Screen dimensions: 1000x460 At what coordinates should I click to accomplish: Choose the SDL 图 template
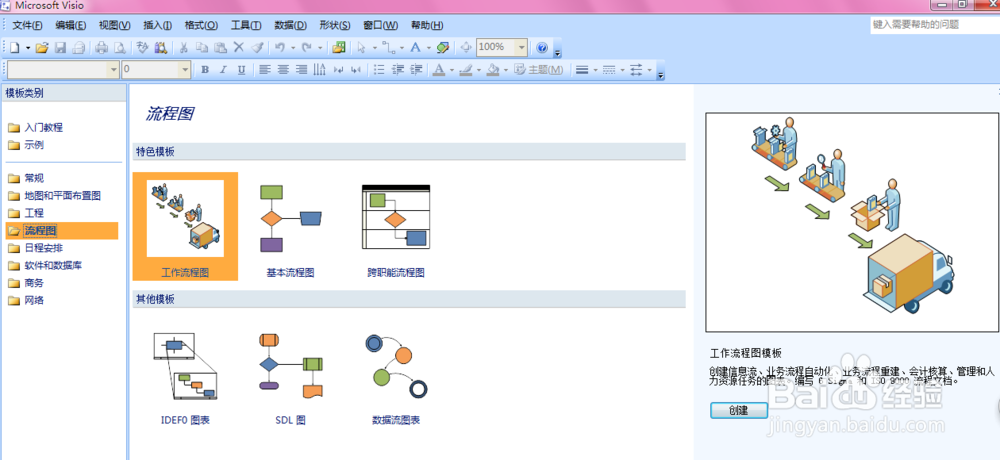(x=290, y=379)
